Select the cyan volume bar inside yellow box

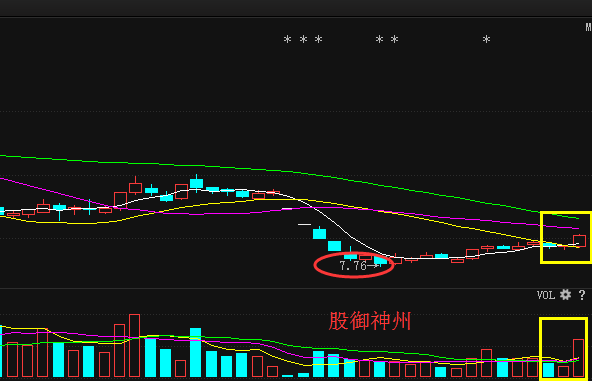(548, 370)
